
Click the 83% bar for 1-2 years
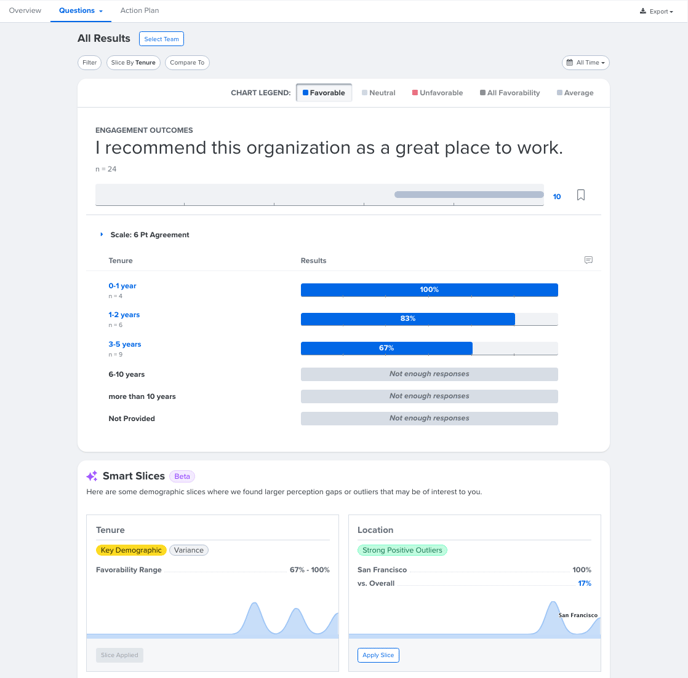408,319
